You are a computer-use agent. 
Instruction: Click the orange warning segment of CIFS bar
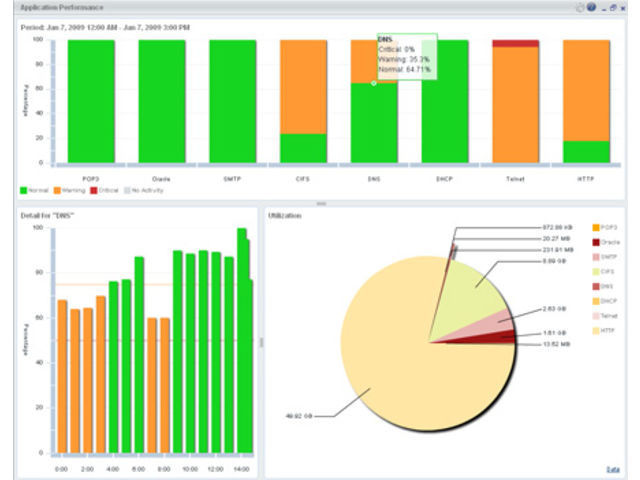coord(303,85)
